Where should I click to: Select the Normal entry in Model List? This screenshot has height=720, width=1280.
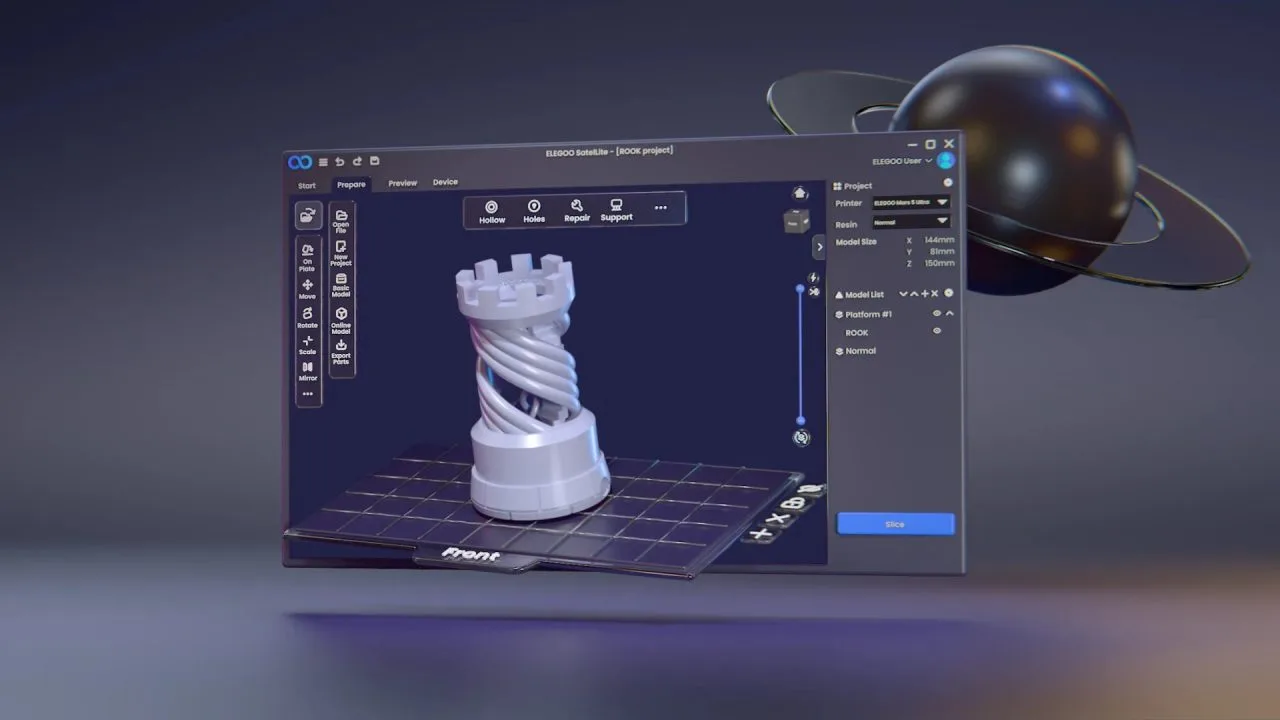click(x=856, y=351)
